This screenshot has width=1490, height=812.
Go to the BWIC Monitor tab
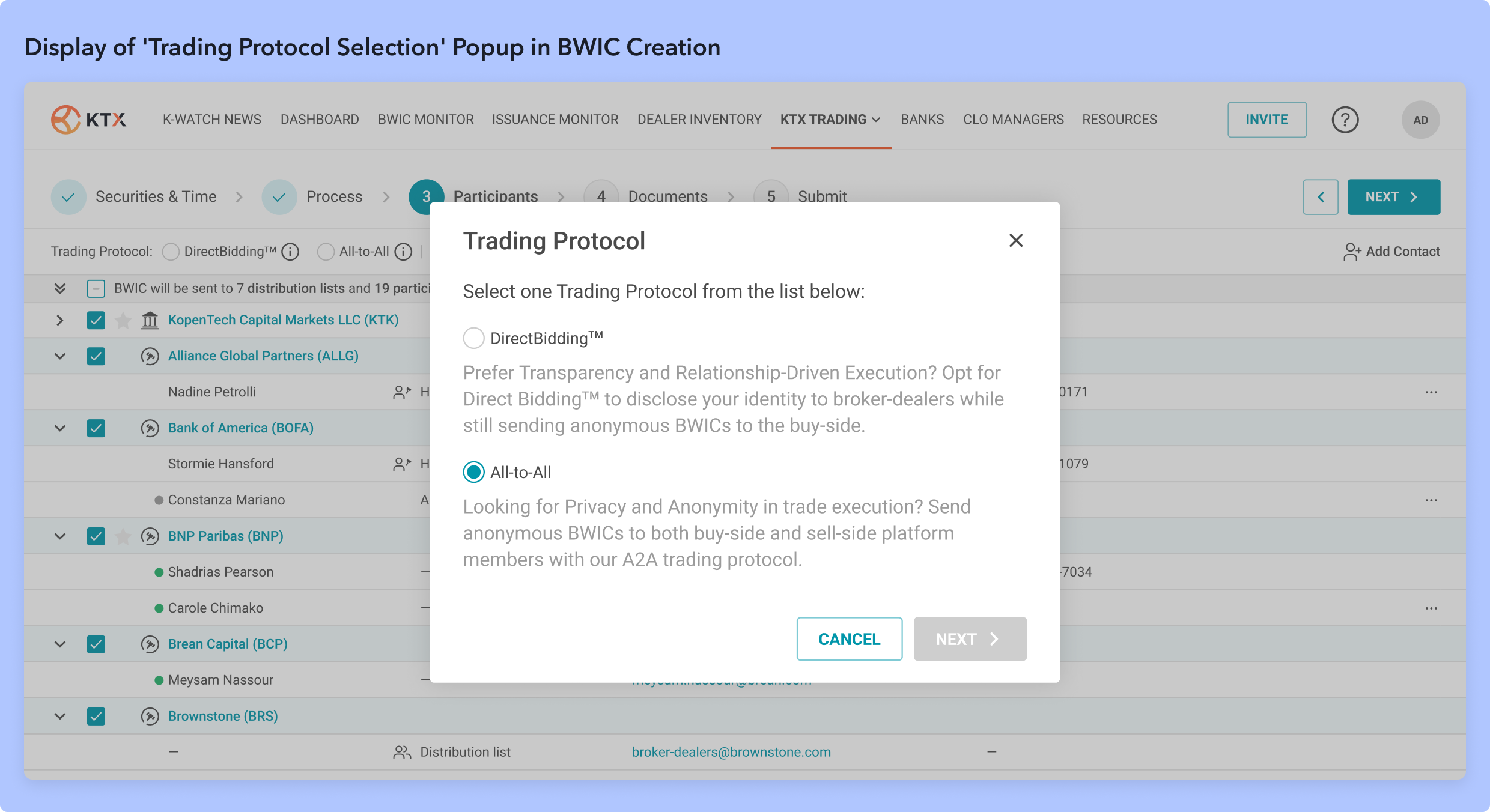click(x=425, y=120)
